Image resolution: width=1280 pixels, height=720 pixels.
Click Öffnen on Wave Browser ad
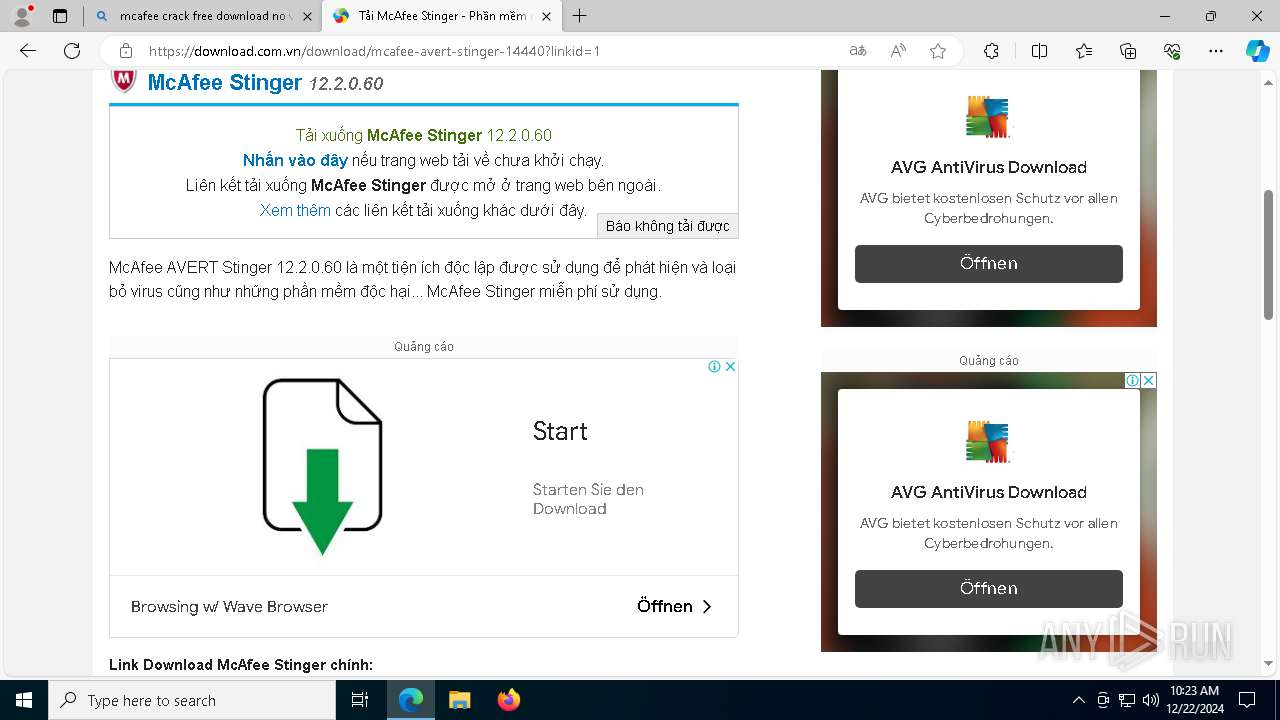click(675, 606)
